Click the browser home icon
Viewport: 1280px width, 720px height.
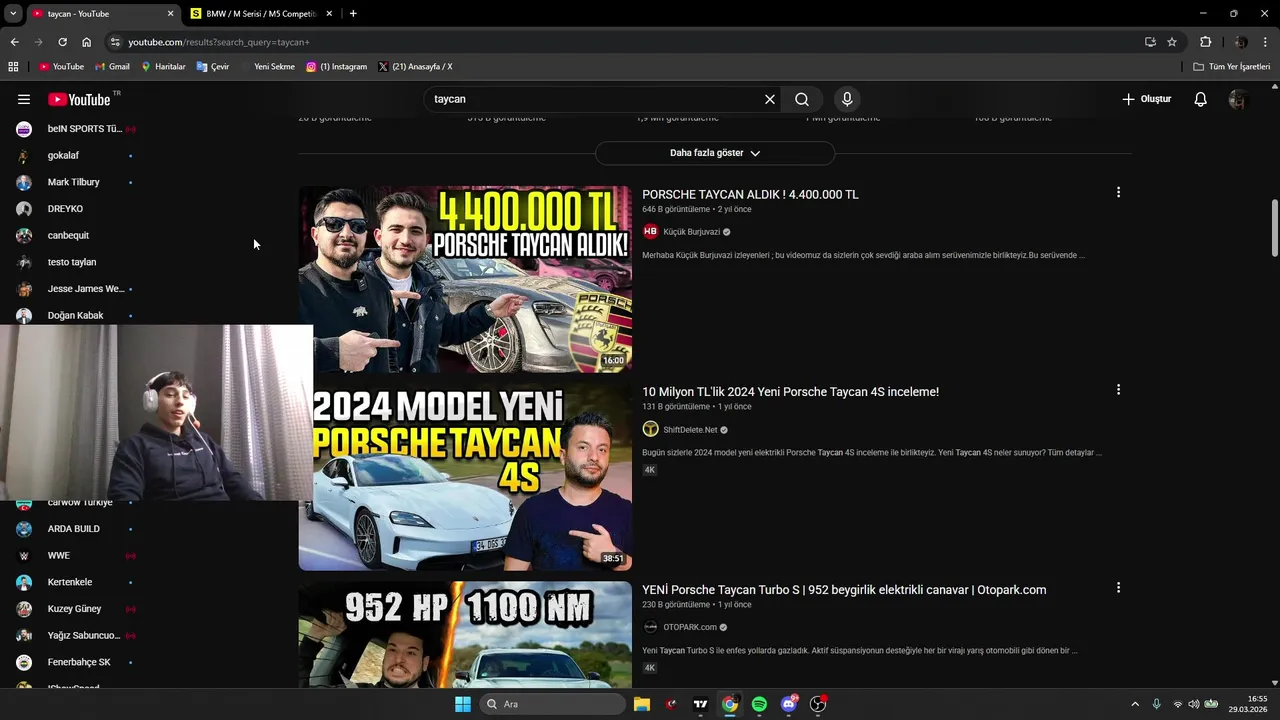[87, 42]
